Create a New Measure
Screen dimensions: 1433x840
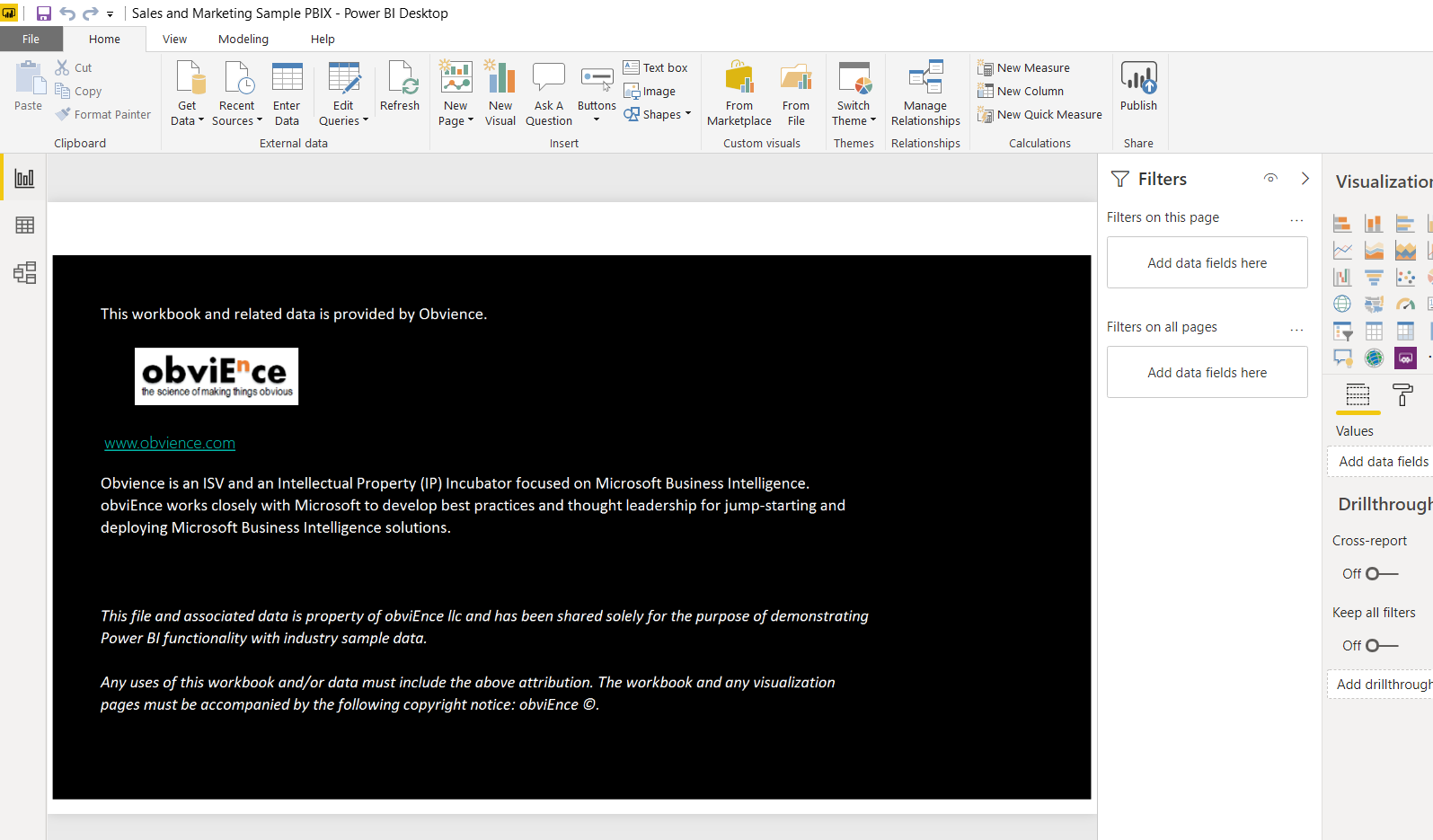(1023, 67)
